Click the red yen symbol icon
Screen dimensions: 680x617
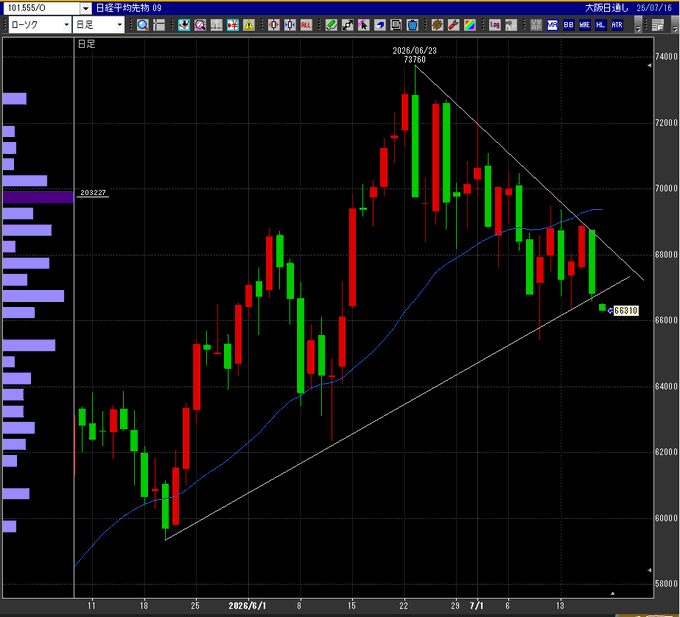pyautogui.click(x=233, y=25)
